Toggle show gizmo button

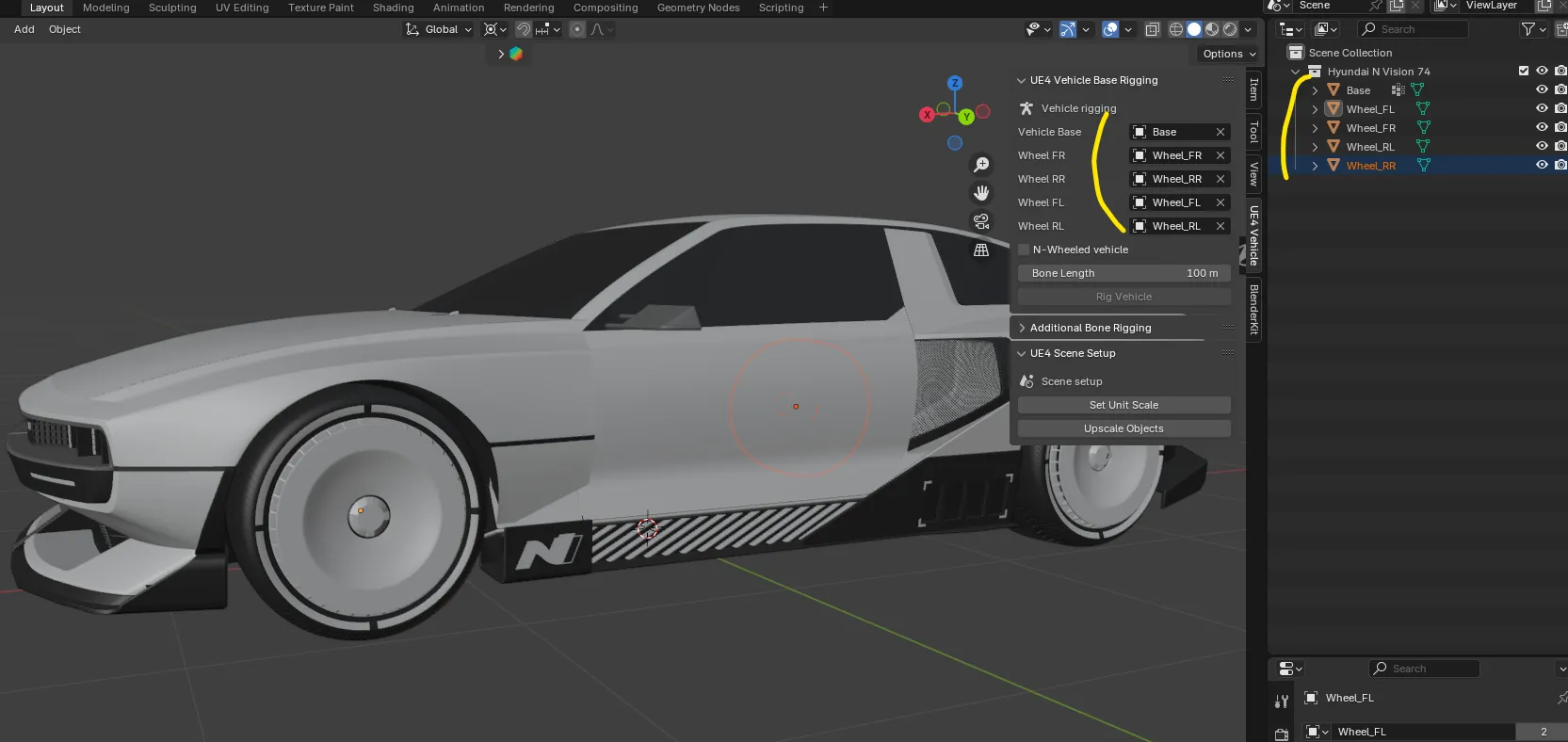(x=1068, y=29)
